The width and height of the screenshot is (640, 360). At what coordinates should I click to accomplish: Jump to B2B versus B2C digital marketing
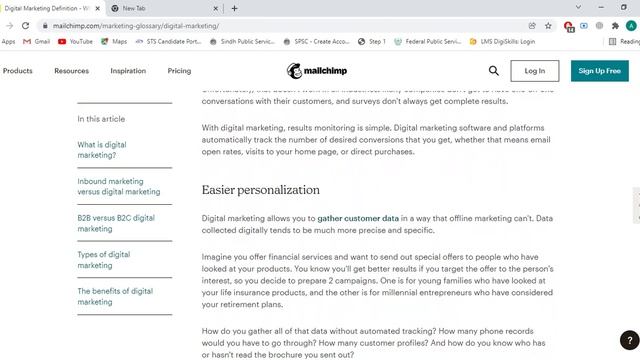click(116, 223)
